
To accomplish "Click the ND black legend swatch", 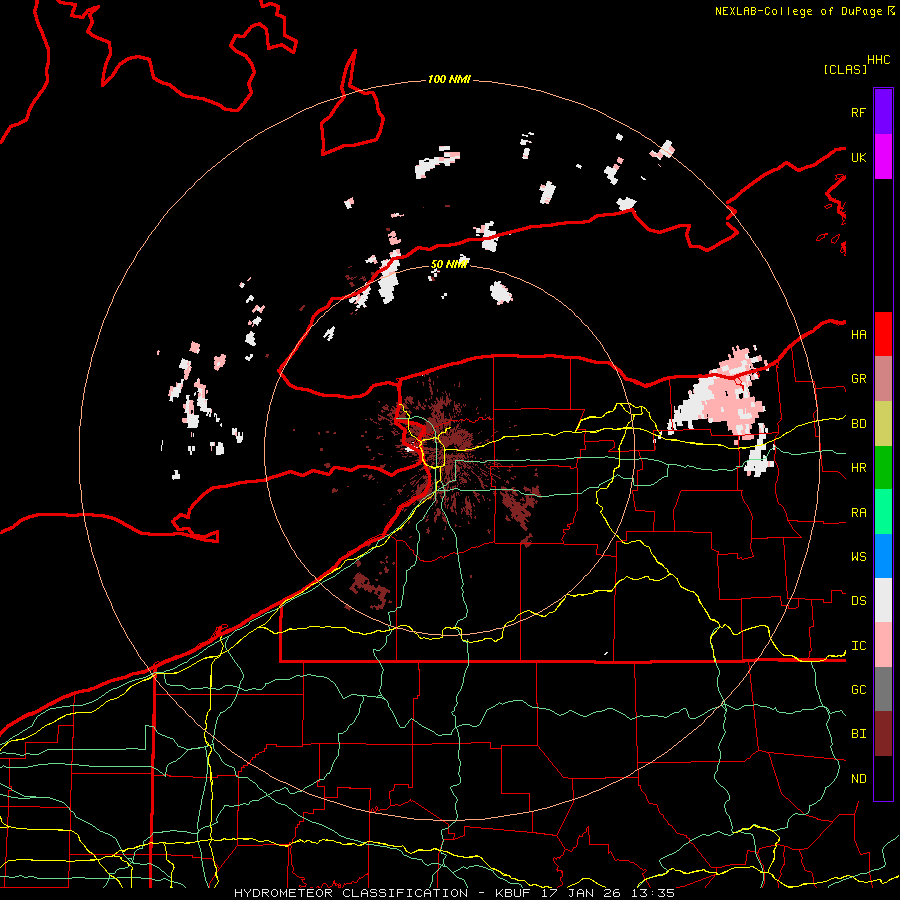I will (883, 778).
